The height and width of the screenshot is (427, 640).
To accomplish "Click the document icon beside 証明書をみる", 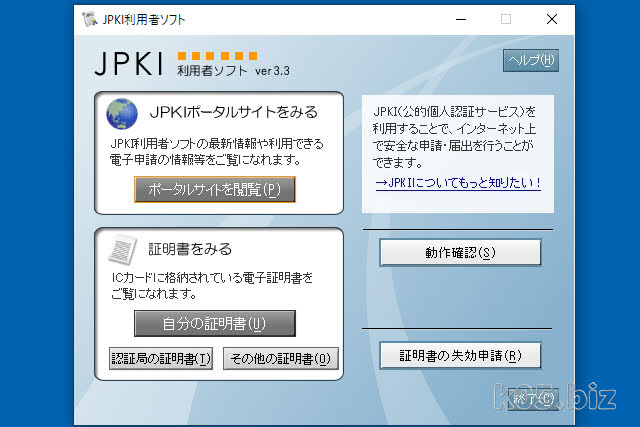I will point(122,249).
